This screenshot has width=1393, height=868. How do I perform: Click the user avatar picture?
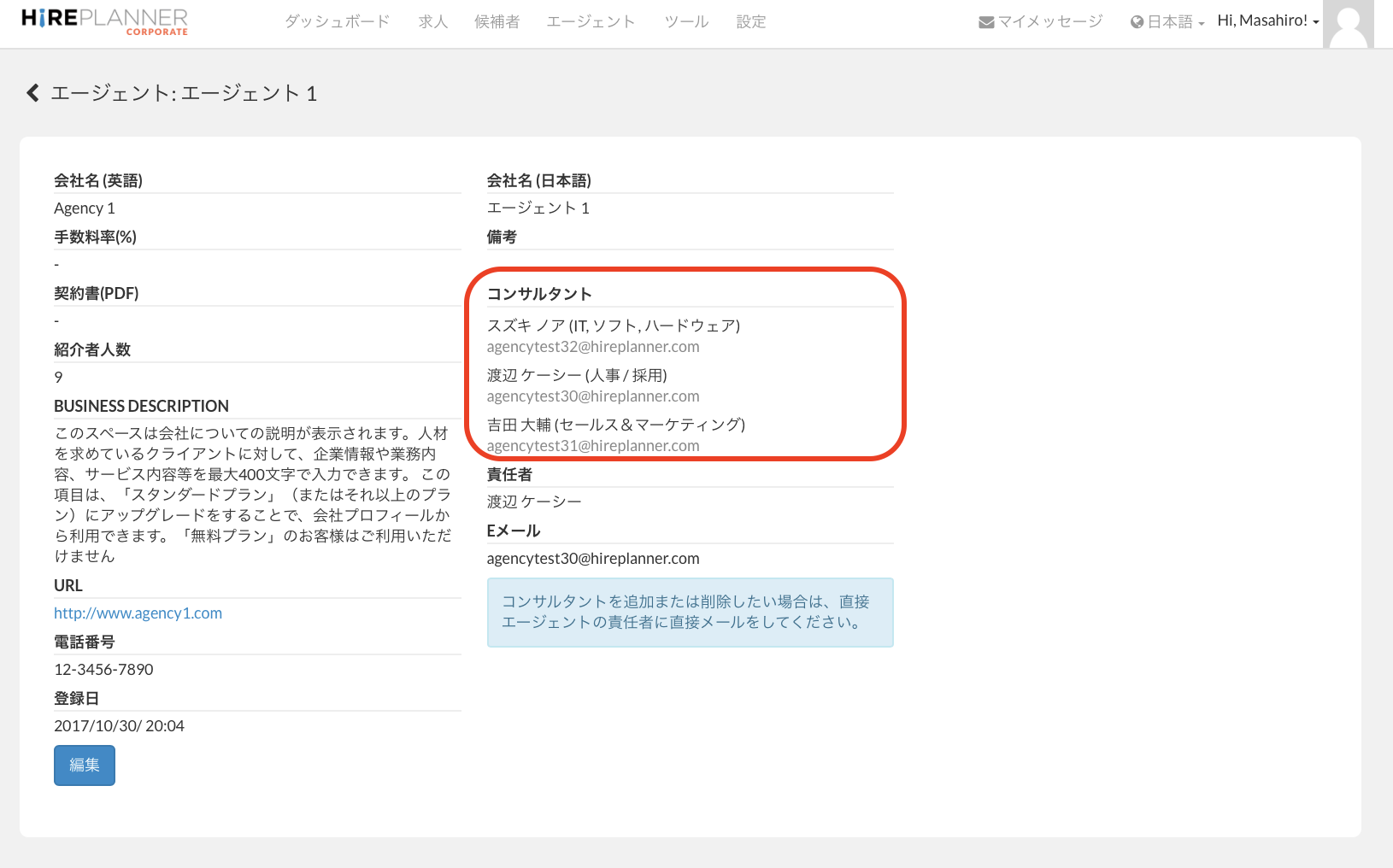tap(1348, 24)
